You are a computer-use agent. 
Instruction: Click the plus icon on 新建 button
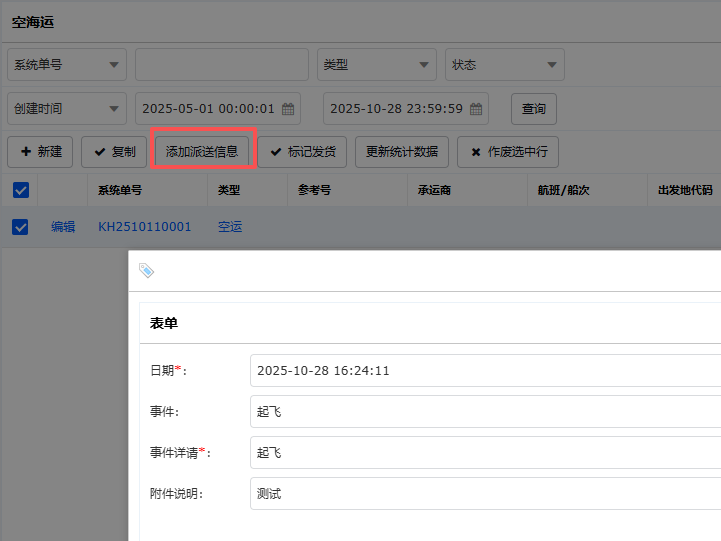(25, 152)
